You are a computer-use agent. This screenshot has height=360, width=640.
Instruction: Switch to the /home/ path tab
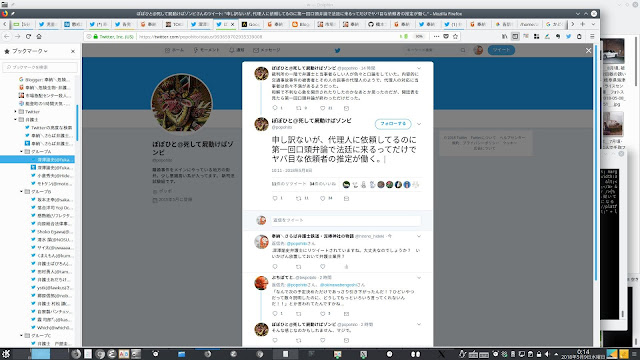click(x=529, y=24)
